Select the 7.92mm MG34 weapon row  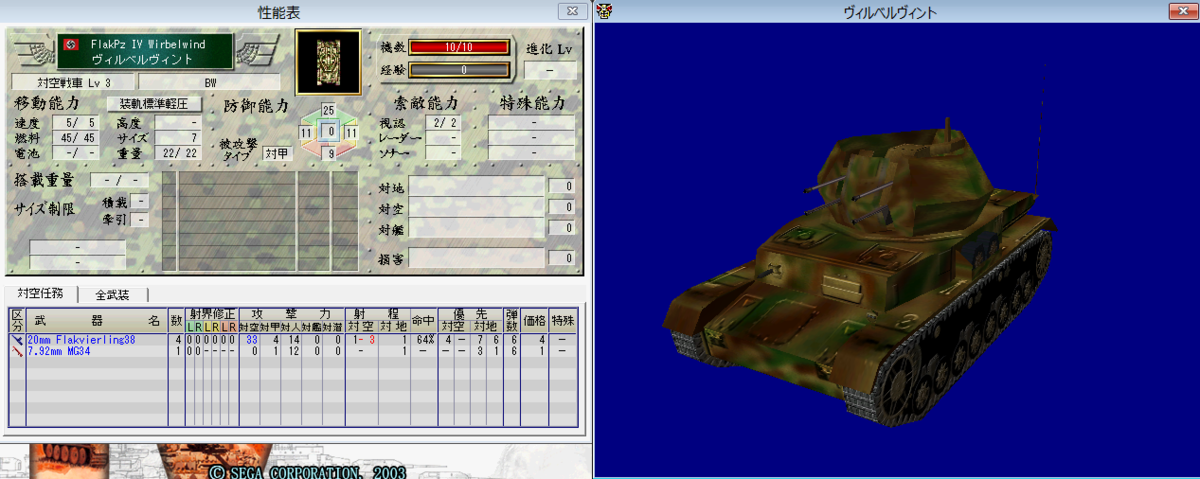294,351
